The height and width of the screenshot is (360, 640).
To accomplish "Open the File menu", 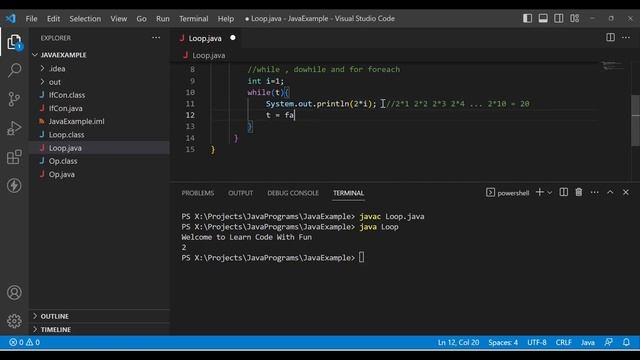I will coord(31,19).
